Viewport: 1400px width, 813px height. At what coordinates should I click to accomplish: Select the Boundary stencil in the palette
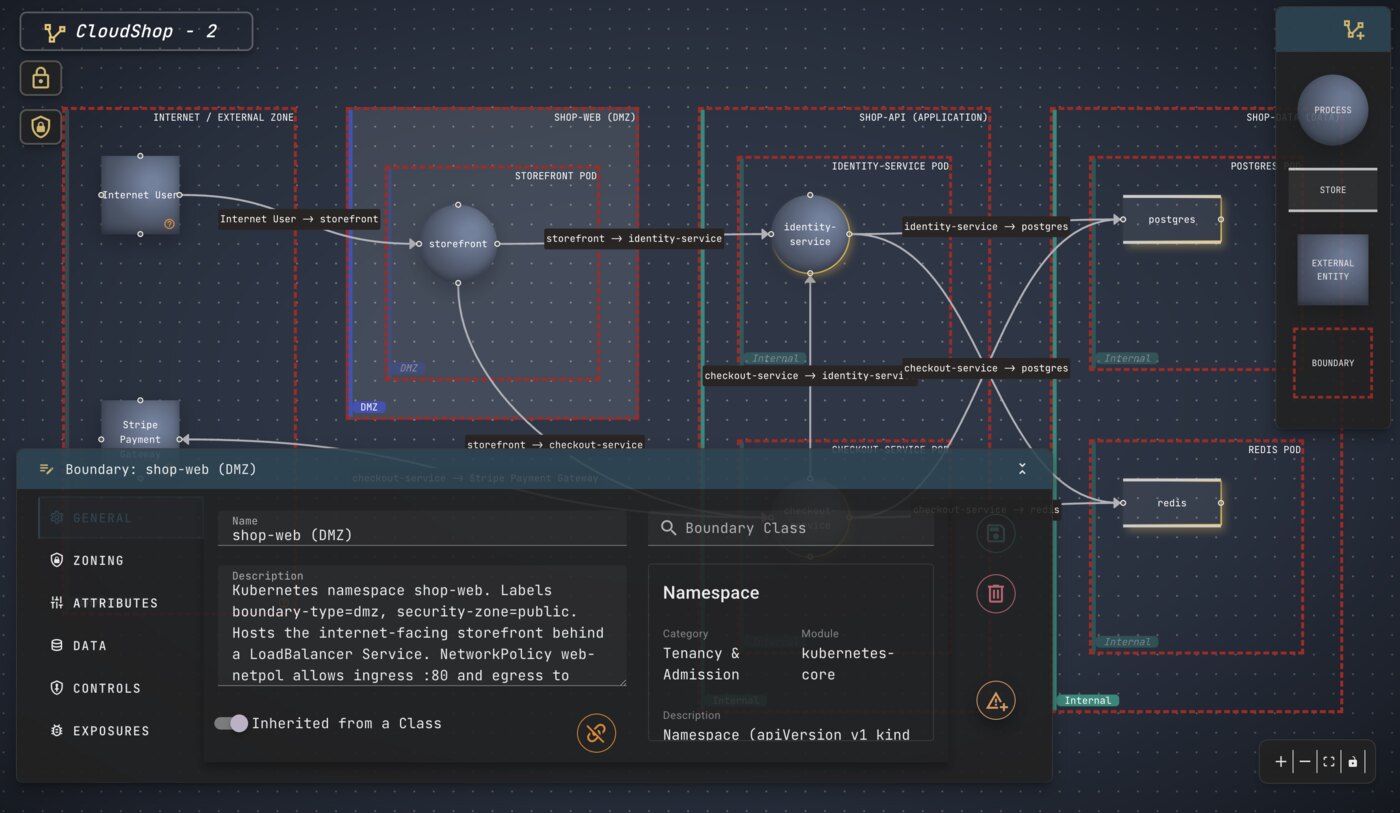click(x=1333, y=363)
